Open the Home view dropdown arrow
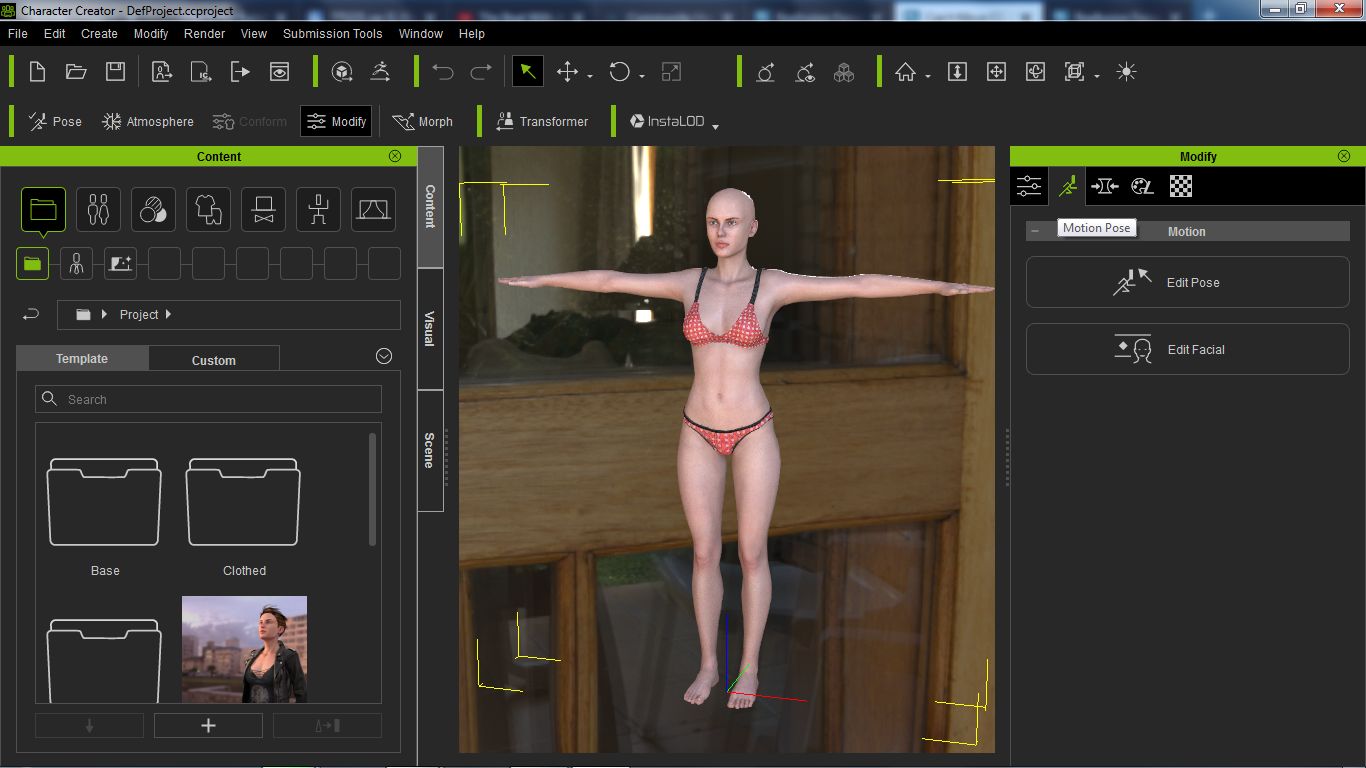 click(929, 76)
